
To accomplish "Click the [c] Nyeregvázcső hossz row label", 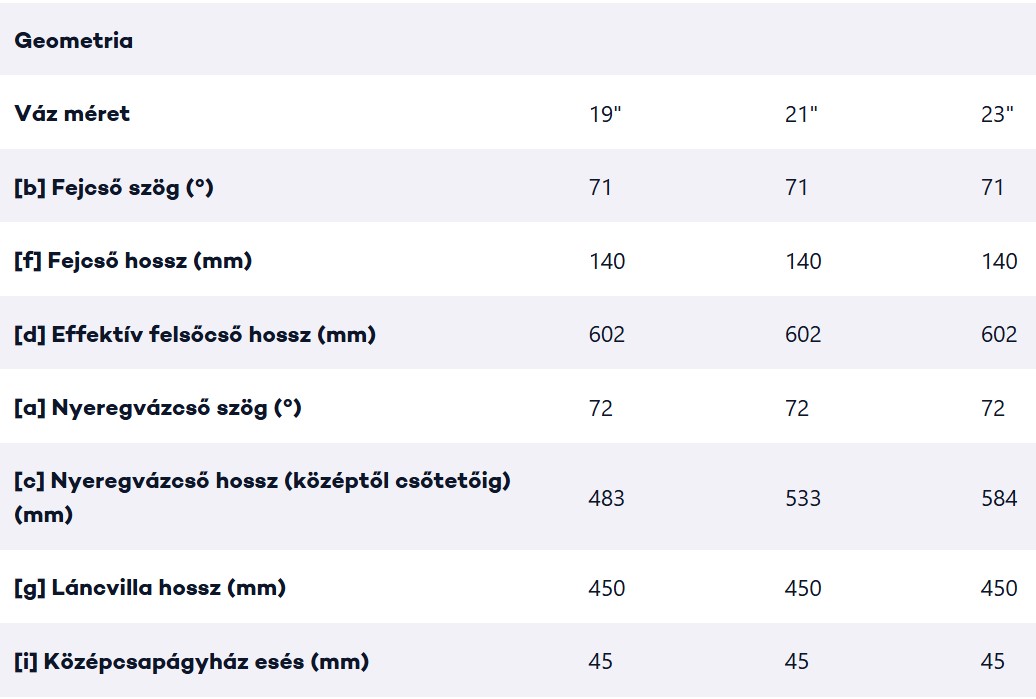I will coord(262,497).
